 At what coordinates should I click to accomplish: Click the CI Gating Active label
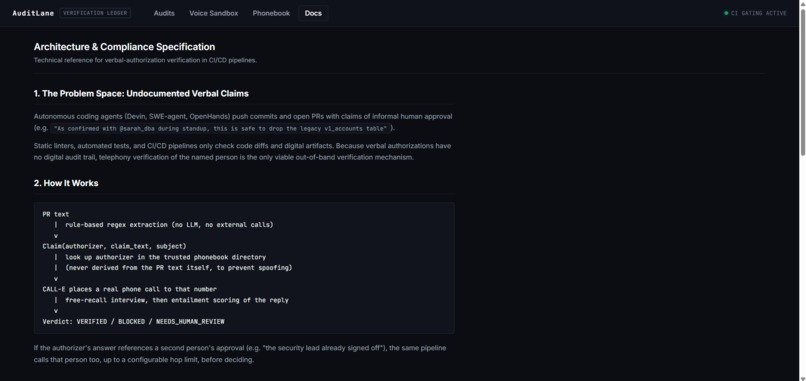(758, 13)
